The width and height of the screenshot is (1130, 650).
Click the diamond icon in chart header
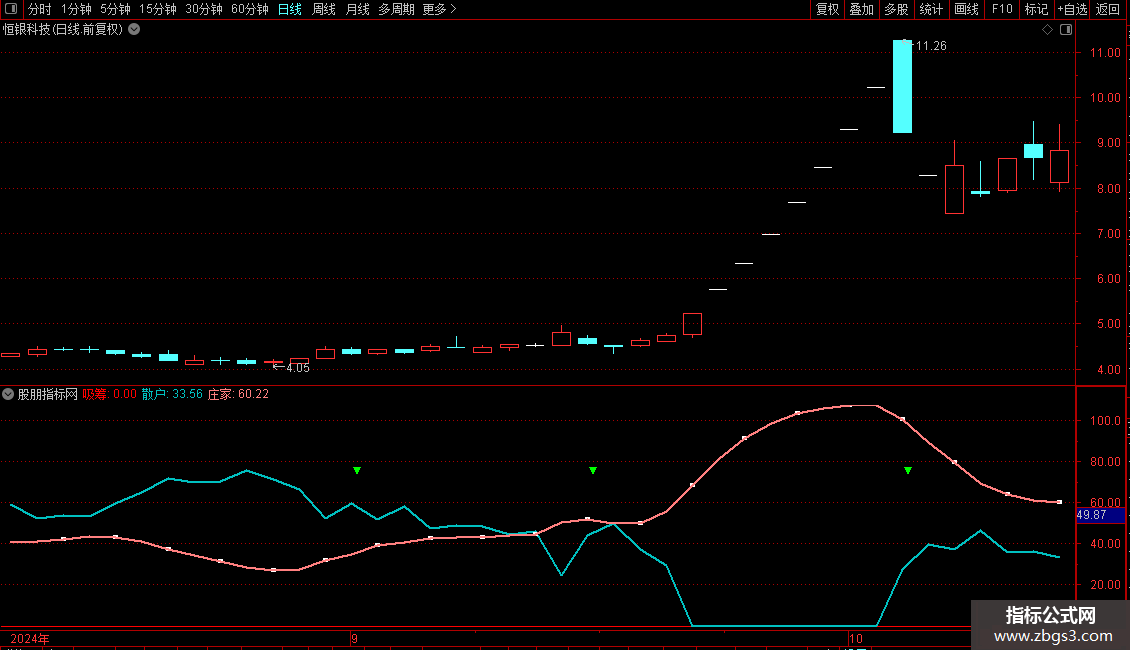[x=1048, y=30]
